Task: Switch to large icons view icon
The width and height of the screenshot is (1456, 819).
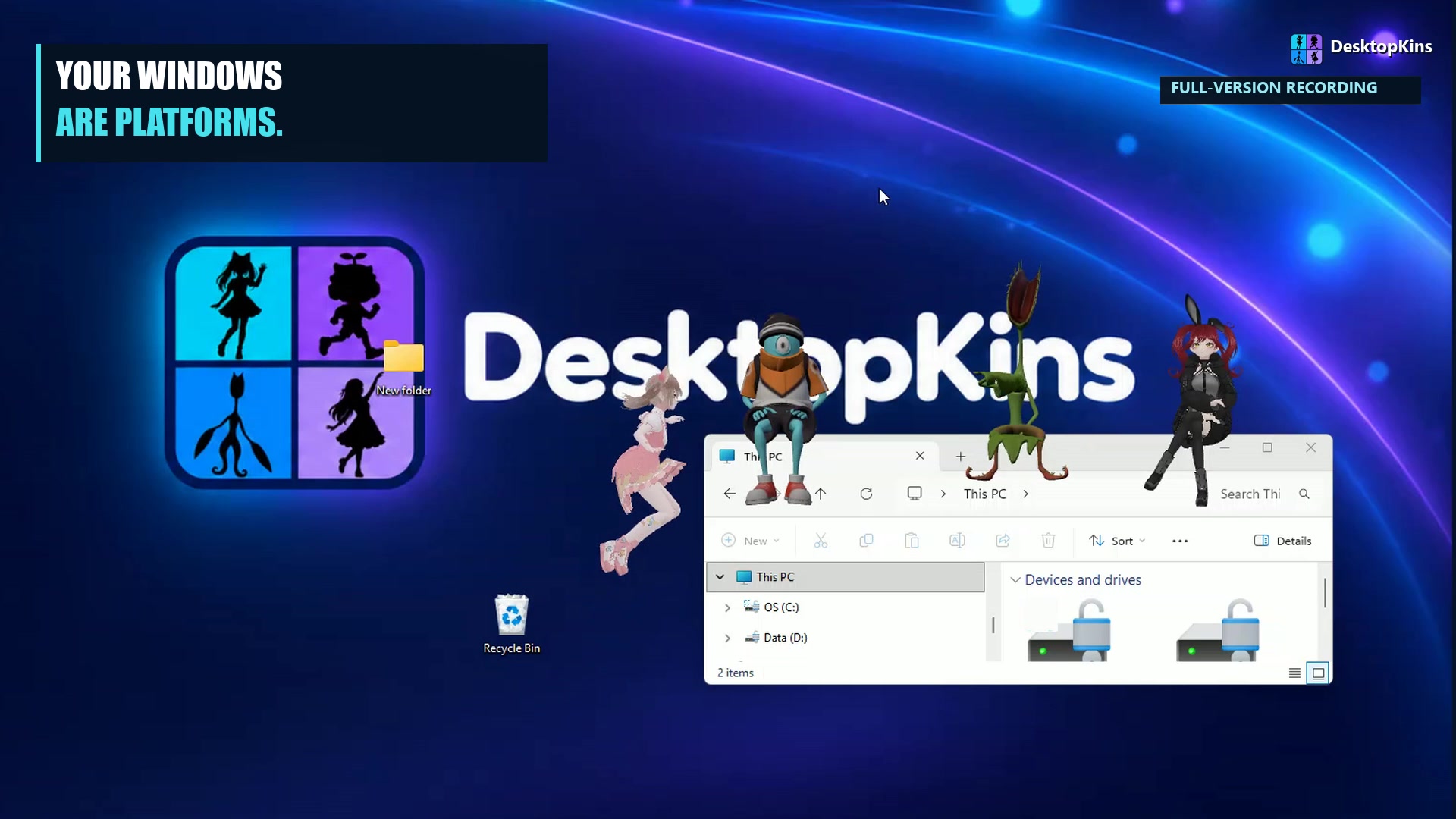Action: point(1319,673)
